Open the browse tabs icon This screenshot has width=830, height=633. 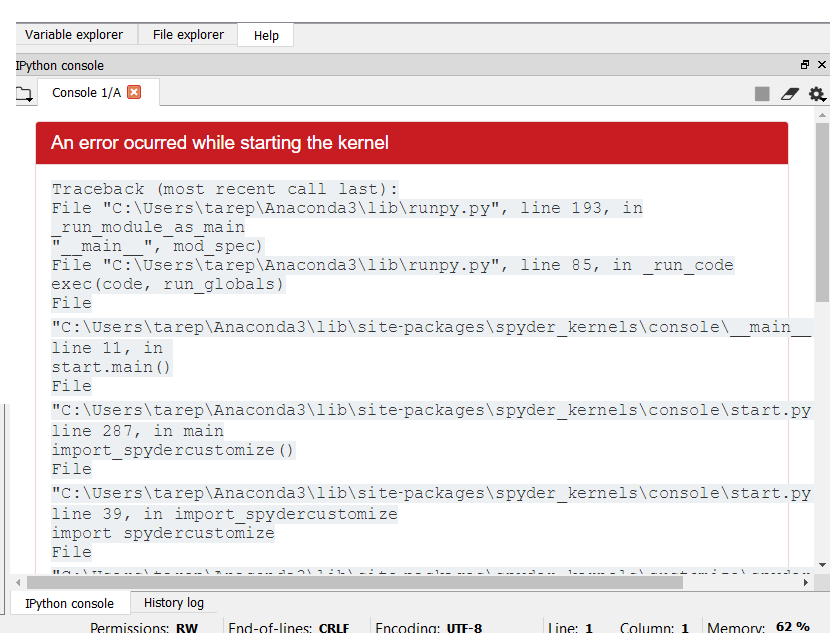click(24, 94)
